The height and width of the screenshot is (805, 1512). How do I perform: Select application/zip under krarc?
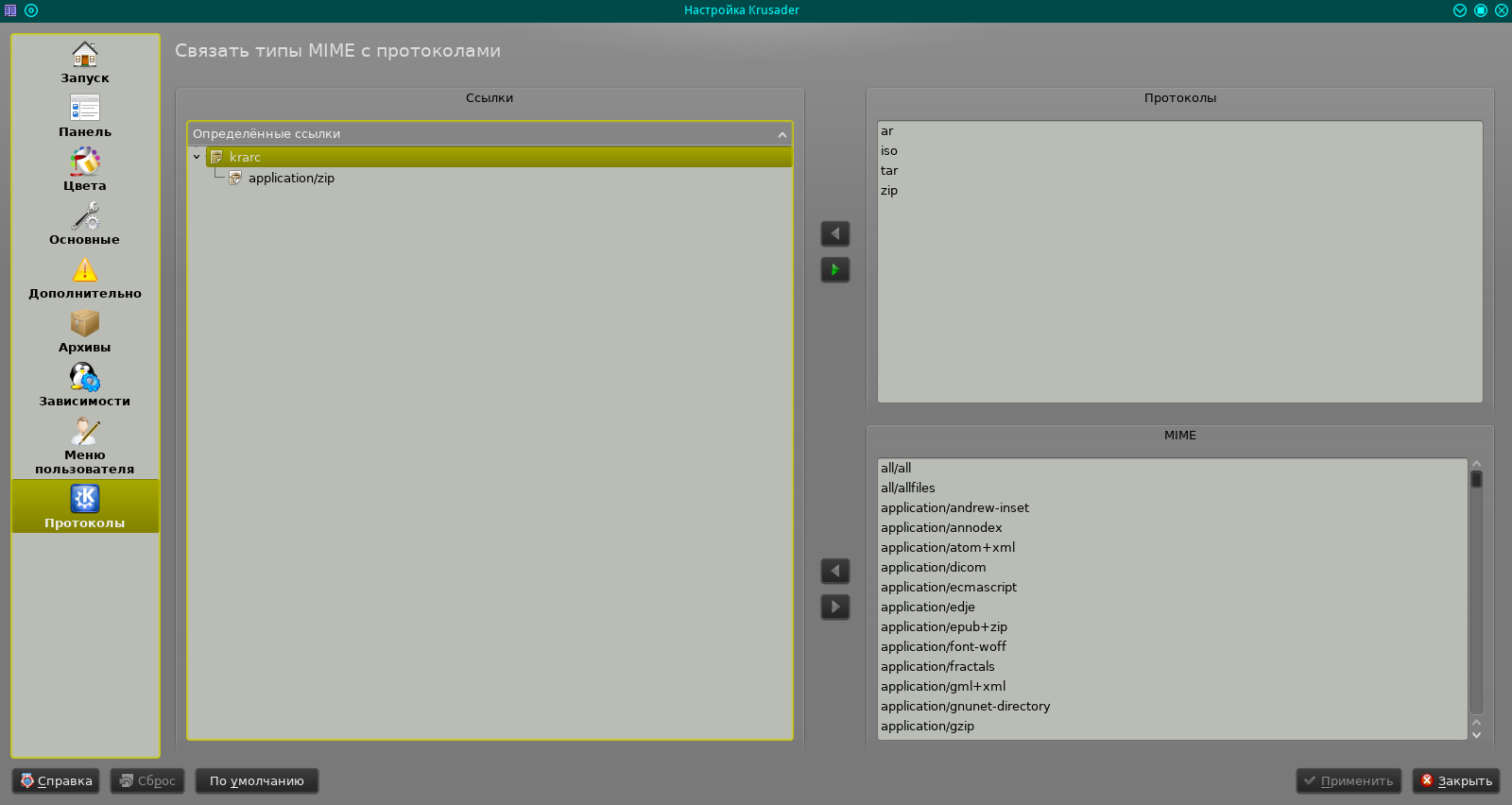[x=291, y=178]
